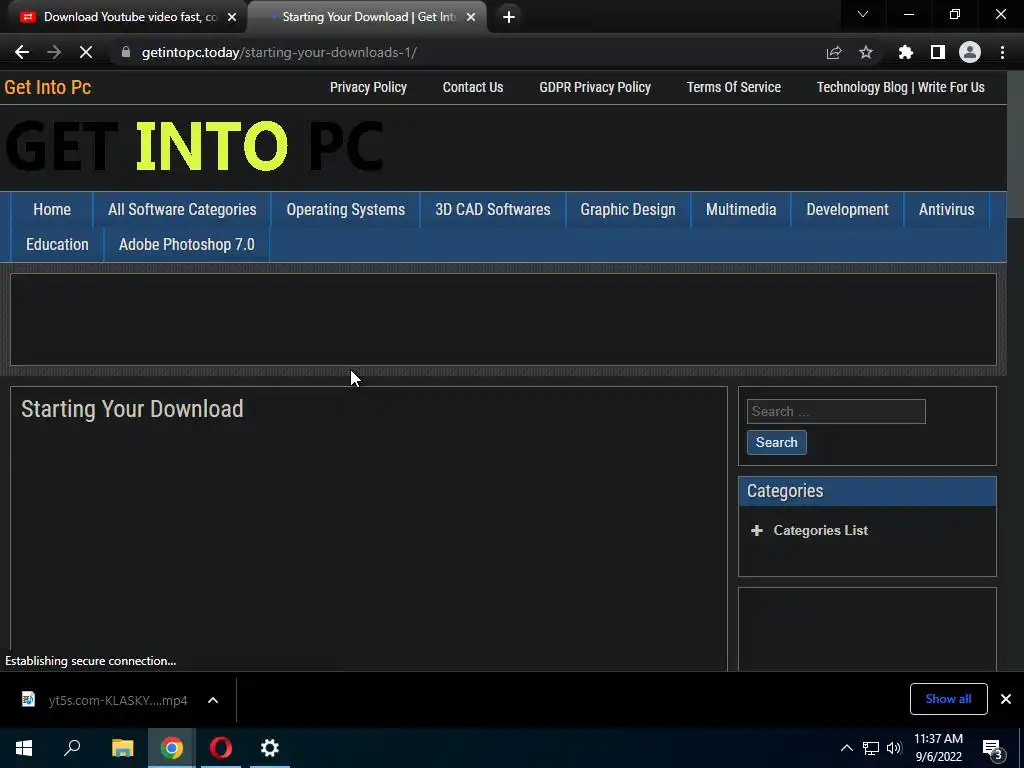1024x768 pixels.
Task: Click the address bar URL
Action: coord(280,52)
